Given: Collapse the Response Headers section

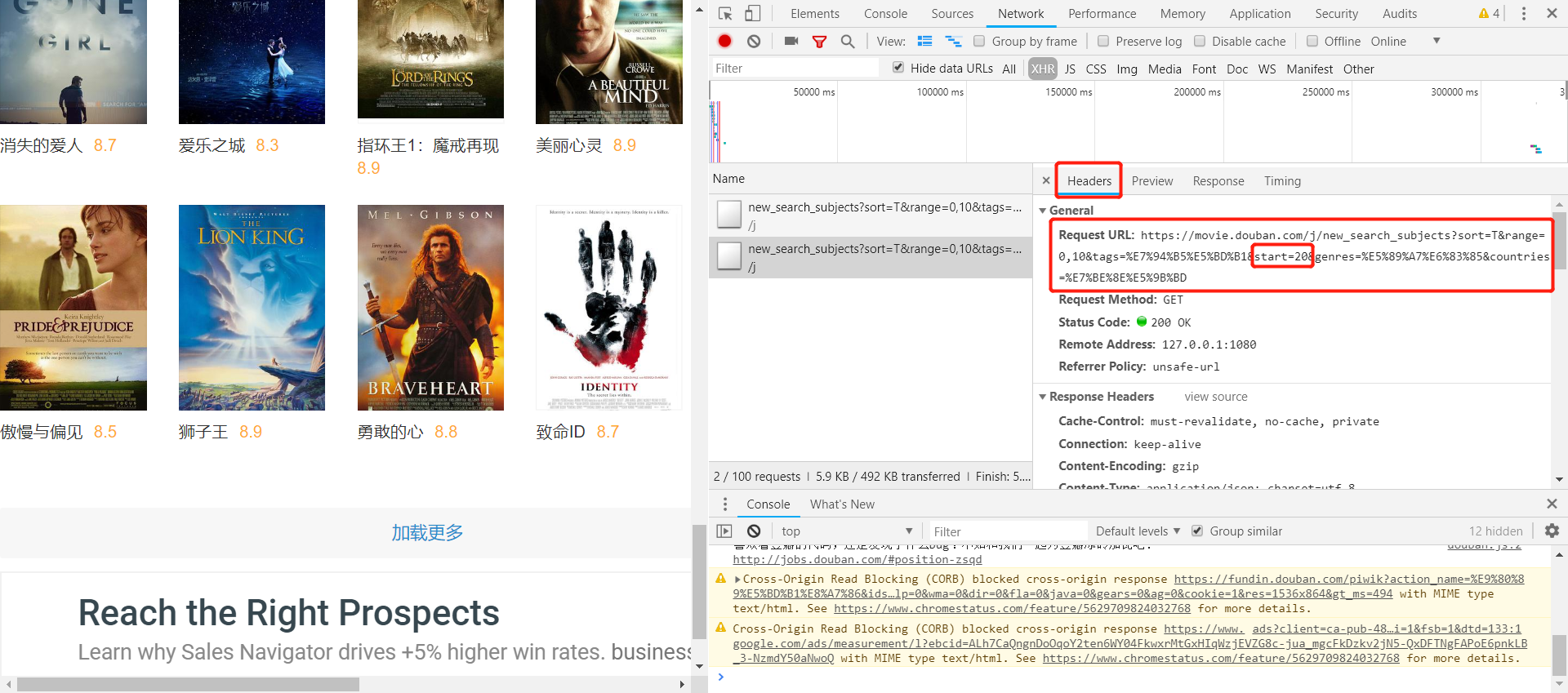Looking at the screenshot, I should tap(1043, 397).
